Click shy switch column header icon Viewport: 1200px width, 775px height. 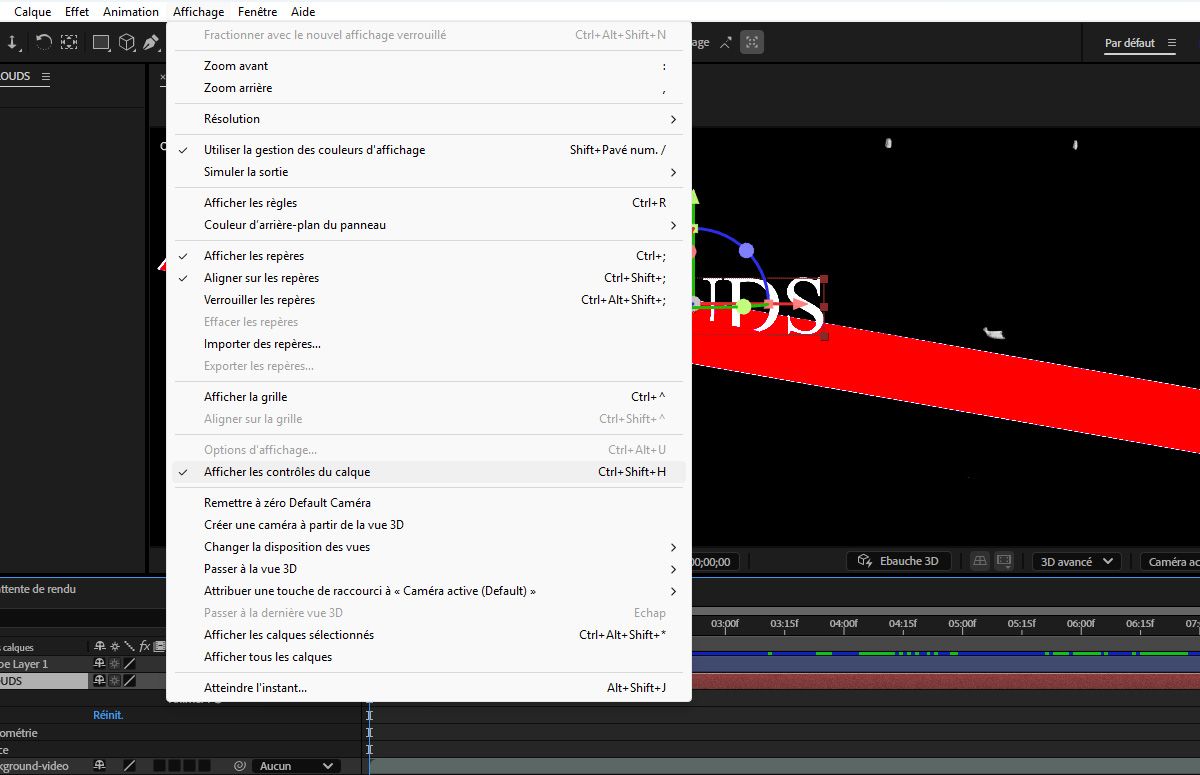tap(100, 647)
